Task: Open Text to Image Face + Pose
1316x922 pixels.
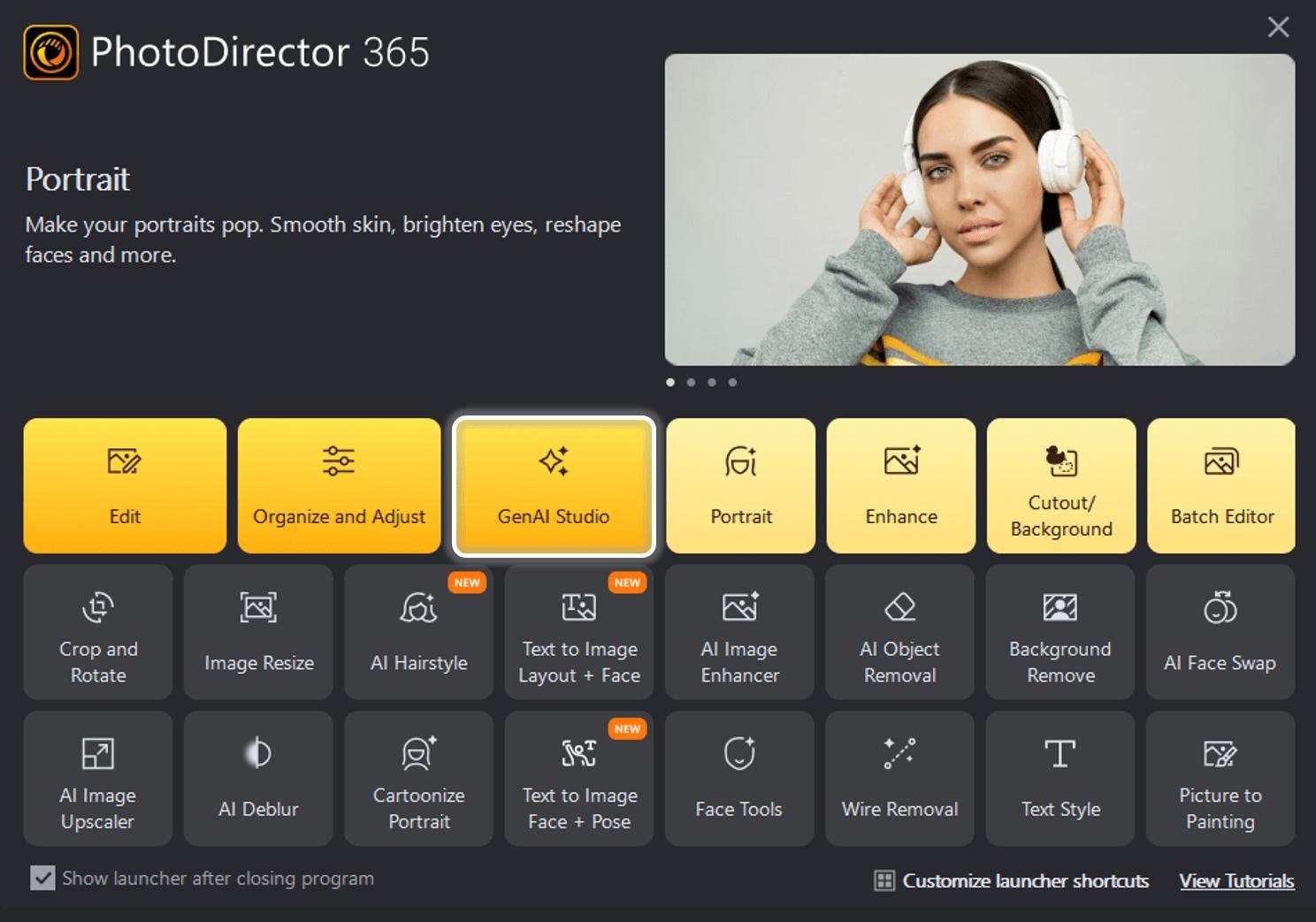Action: coord(579,779)
